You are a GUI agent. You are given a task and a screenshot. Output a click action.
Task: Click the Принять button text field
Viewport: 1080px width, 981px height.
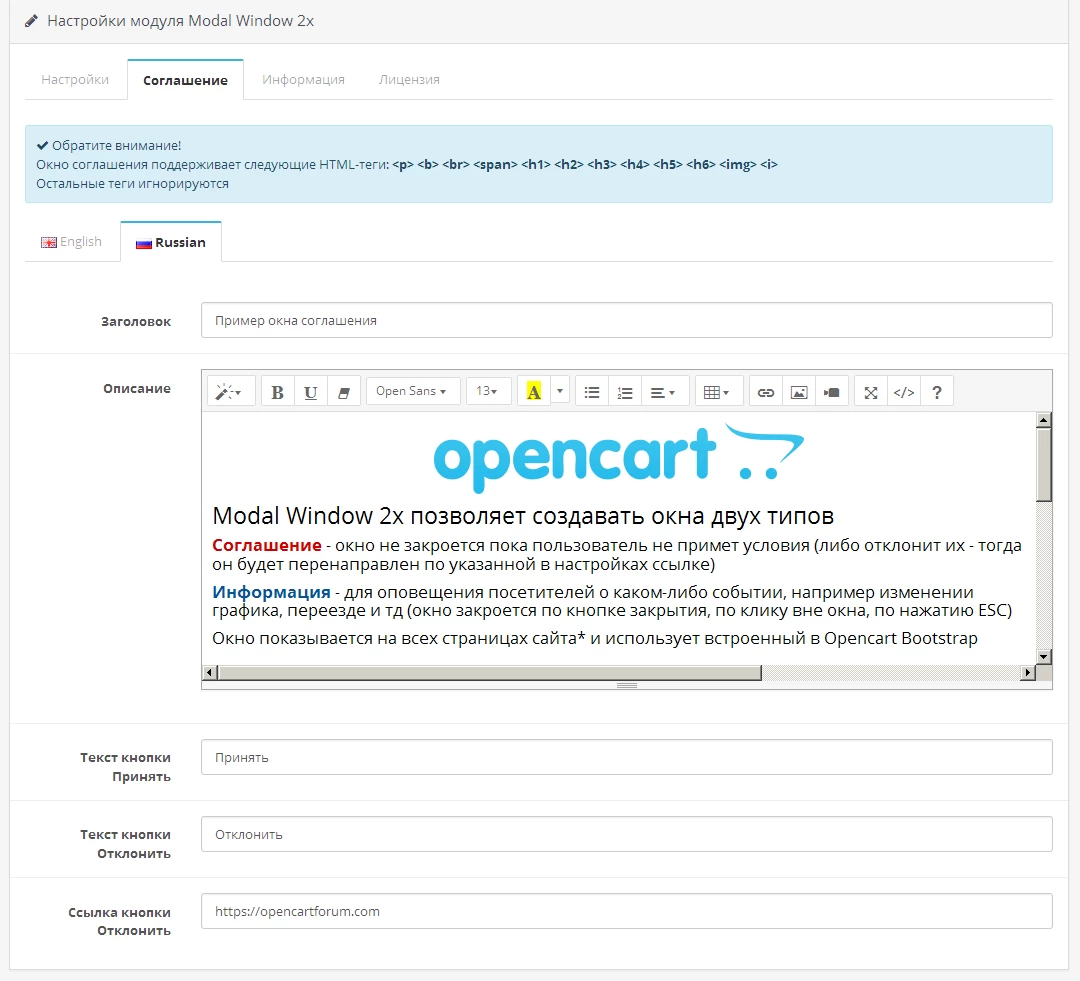[627, 757]
